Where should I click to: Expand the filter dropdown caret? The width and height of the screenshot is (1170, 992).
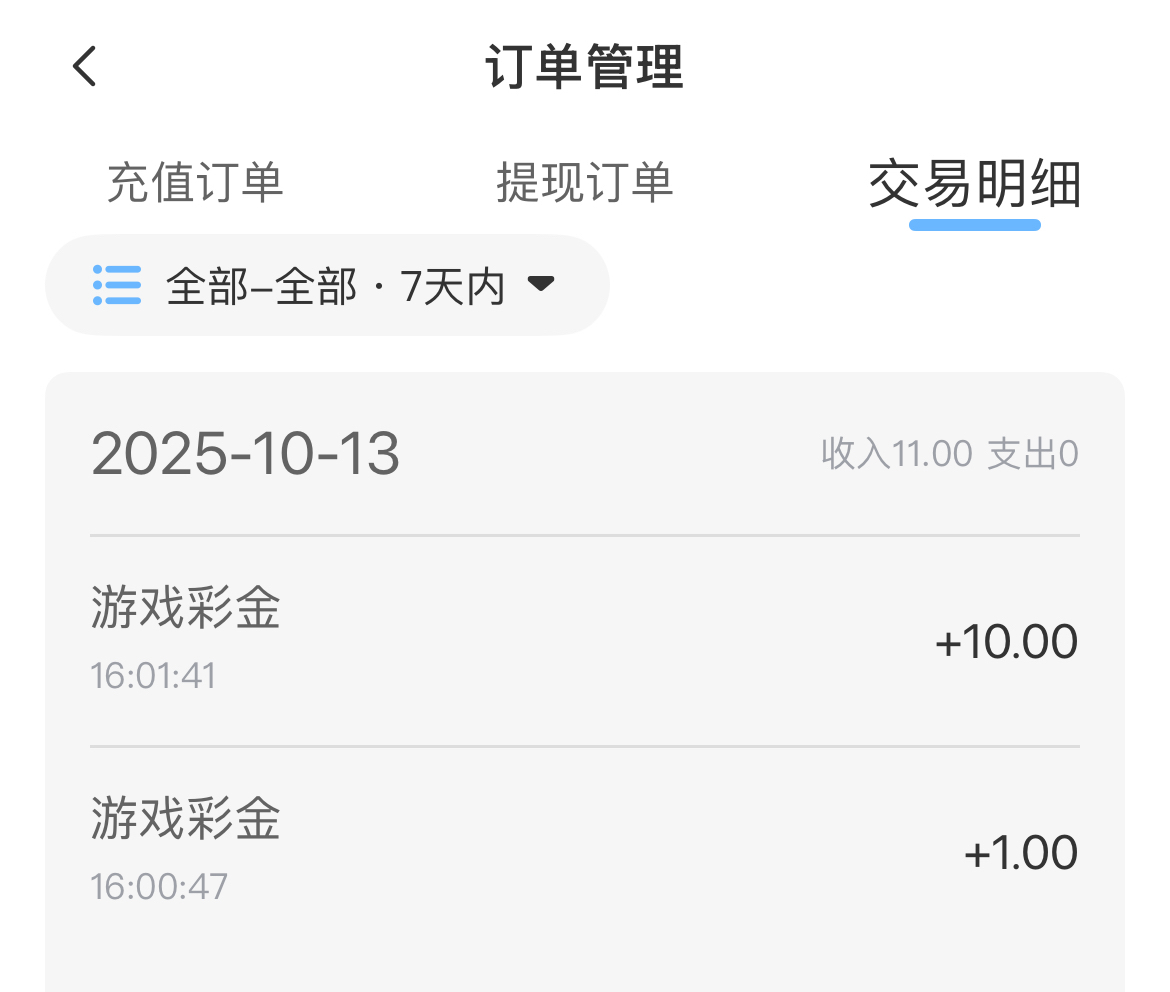coord(540,284)
